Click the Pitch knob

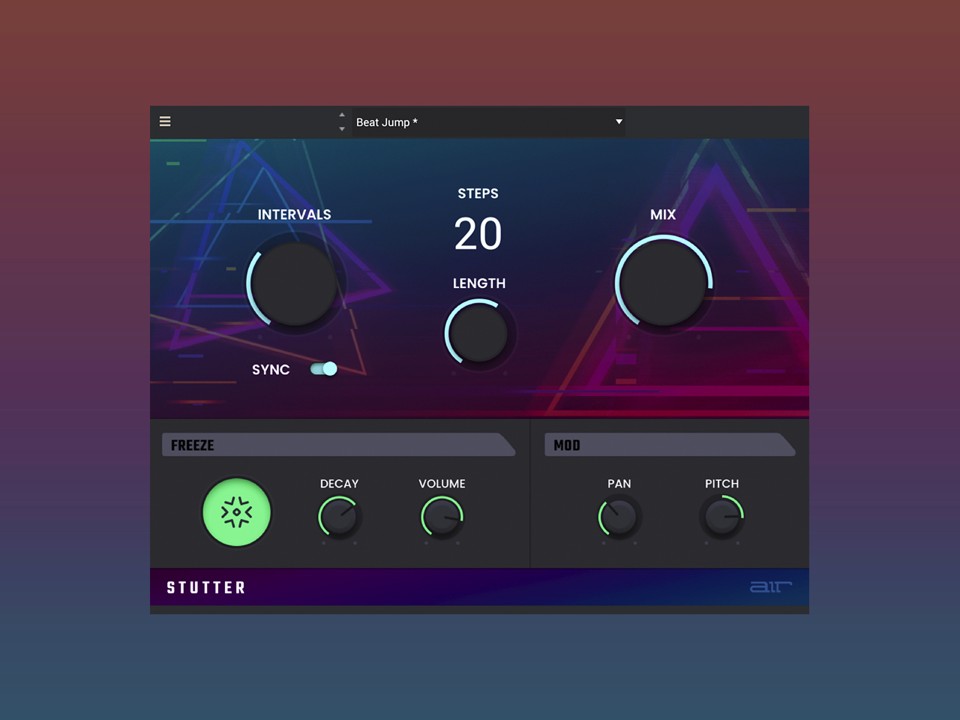(x=721, y=517)
